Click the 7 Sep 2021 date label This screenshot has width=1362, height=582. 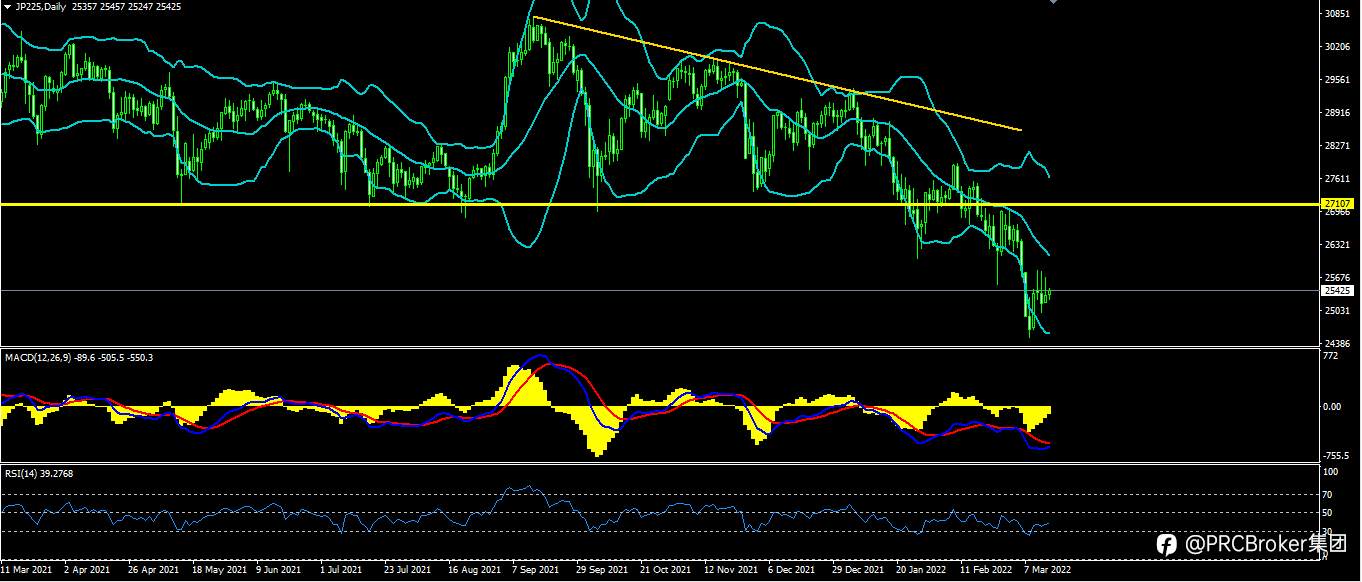coord(534,570)
